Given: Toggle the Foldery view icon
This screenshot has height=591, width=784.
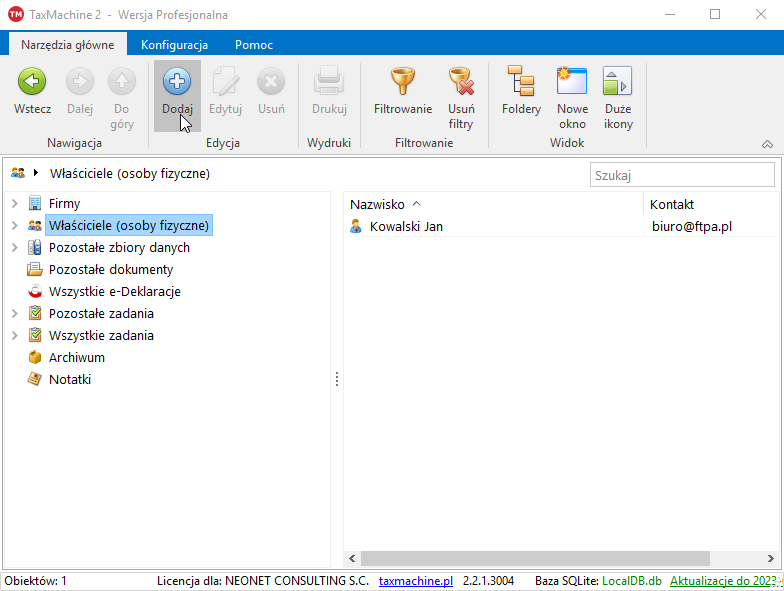Looking at the screenshot, I should pyautogui.click(x=521, y=83).
